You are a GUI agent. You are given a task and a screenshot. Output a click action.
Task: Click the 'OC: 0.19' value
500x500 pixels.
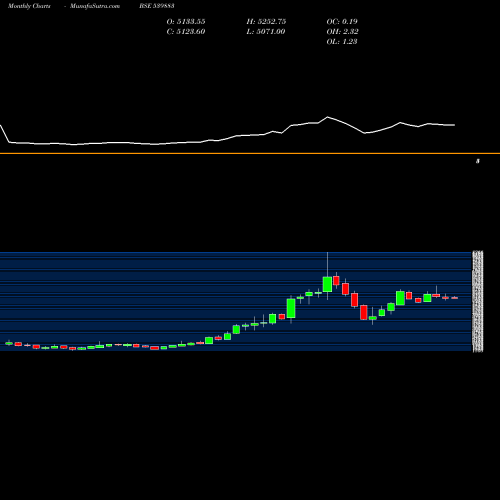point(342,22)
